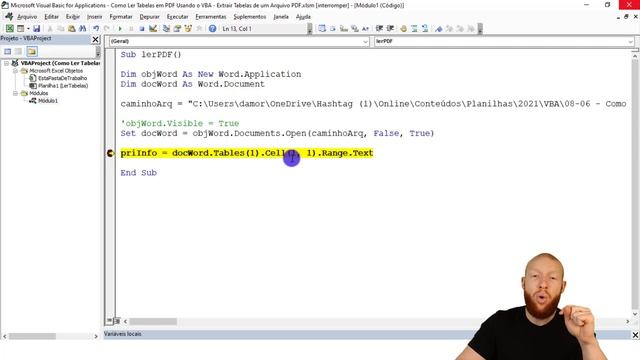The image size is (640, 360).
Task: Click the List Constants edit icon
Action: click(x=333, y=29)
